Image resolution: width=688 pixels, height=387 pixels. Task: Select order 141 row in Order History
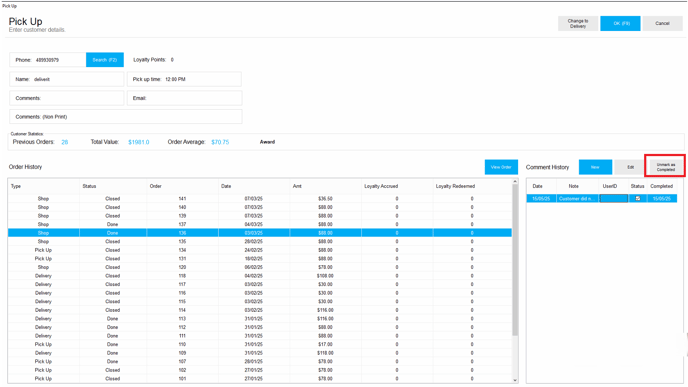point(260,199)
